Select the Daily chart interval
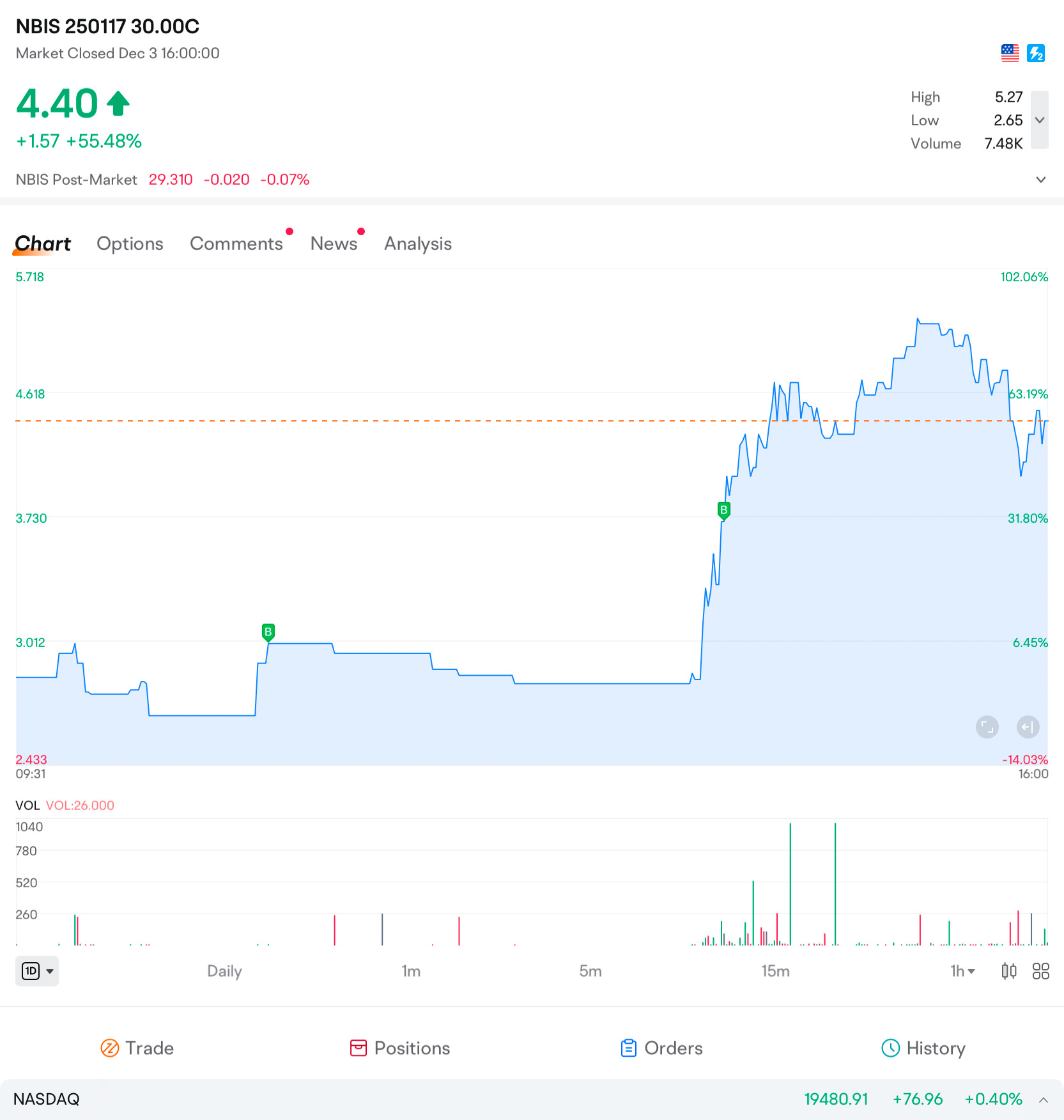 [x=224, y=971]
